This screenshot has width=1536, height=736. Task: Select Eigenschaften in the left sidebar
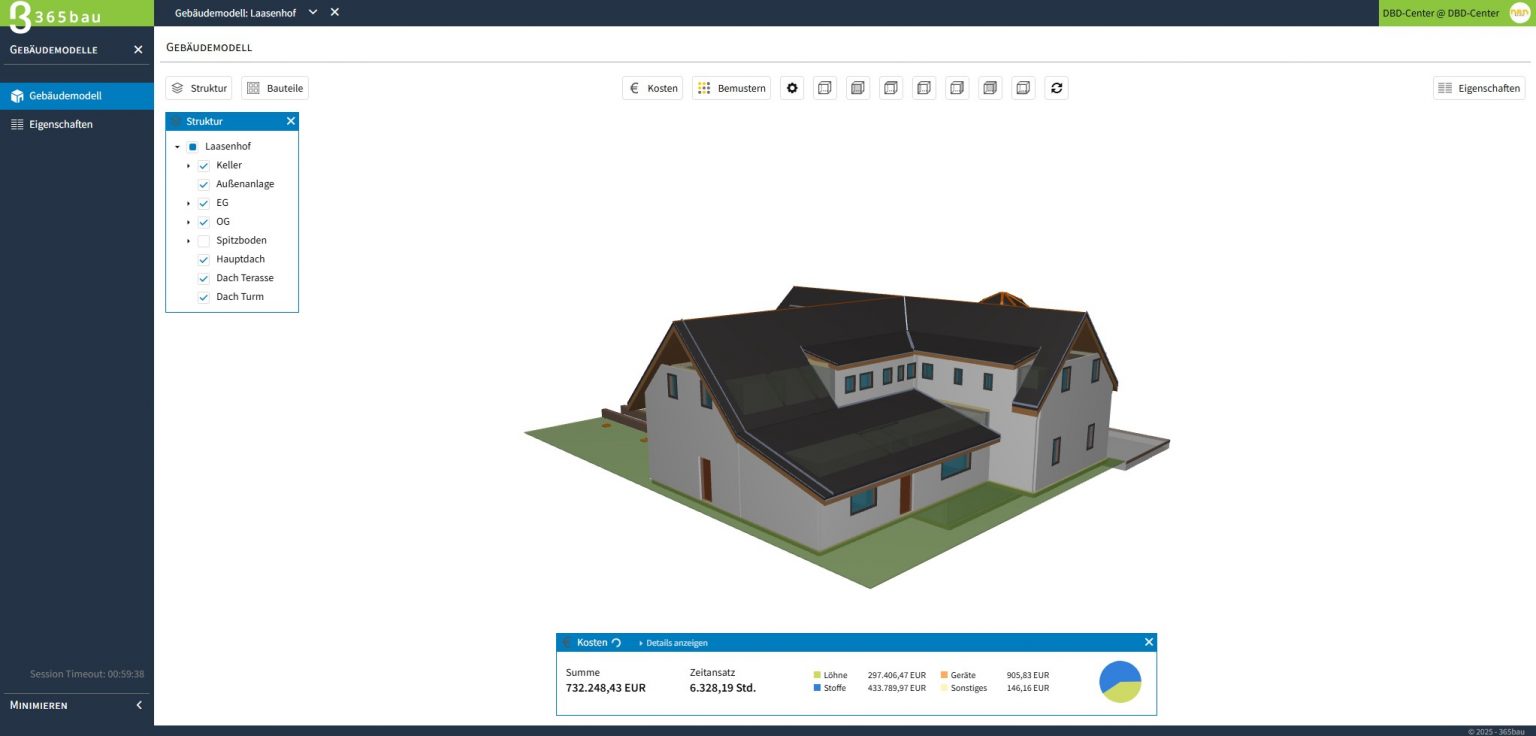click(x=61, y=124)
